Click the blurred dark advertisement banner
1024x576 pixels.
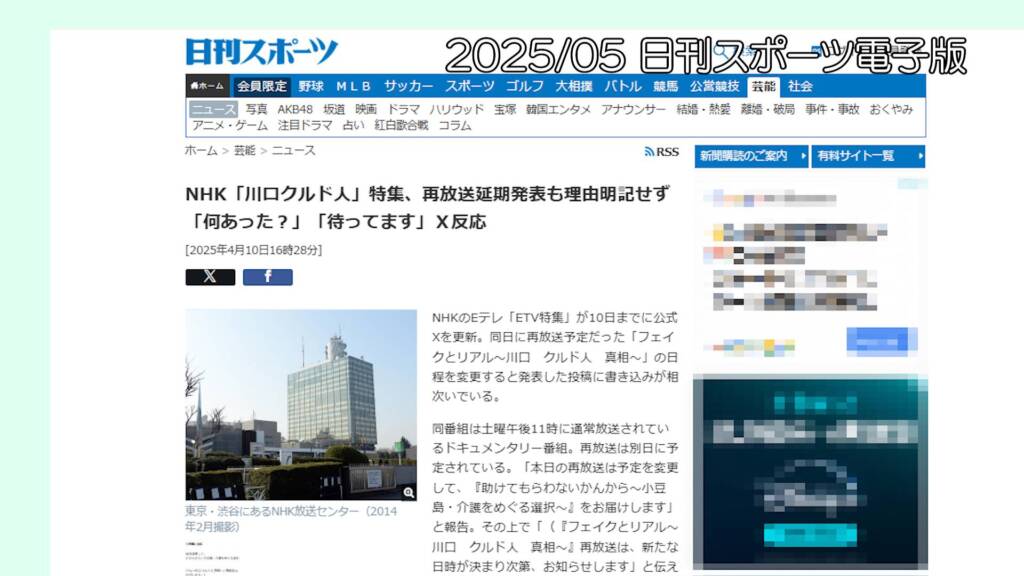pos(810,473)
